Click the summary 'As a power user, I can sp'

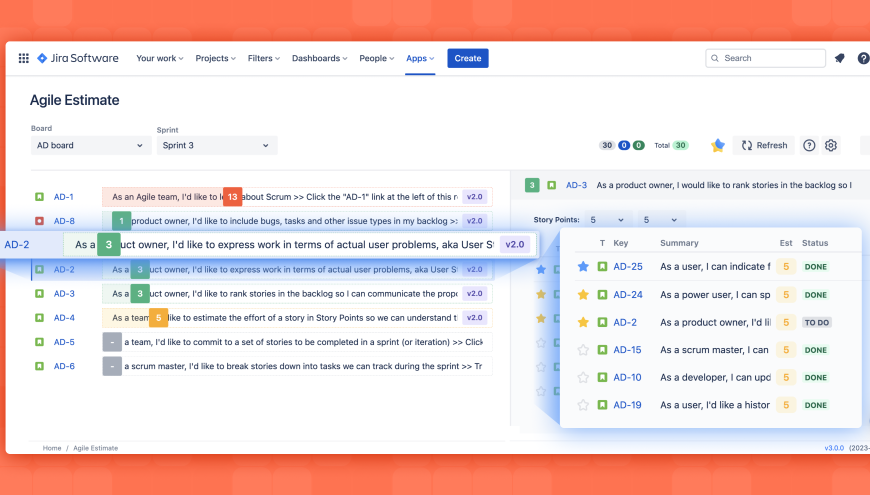715,295
